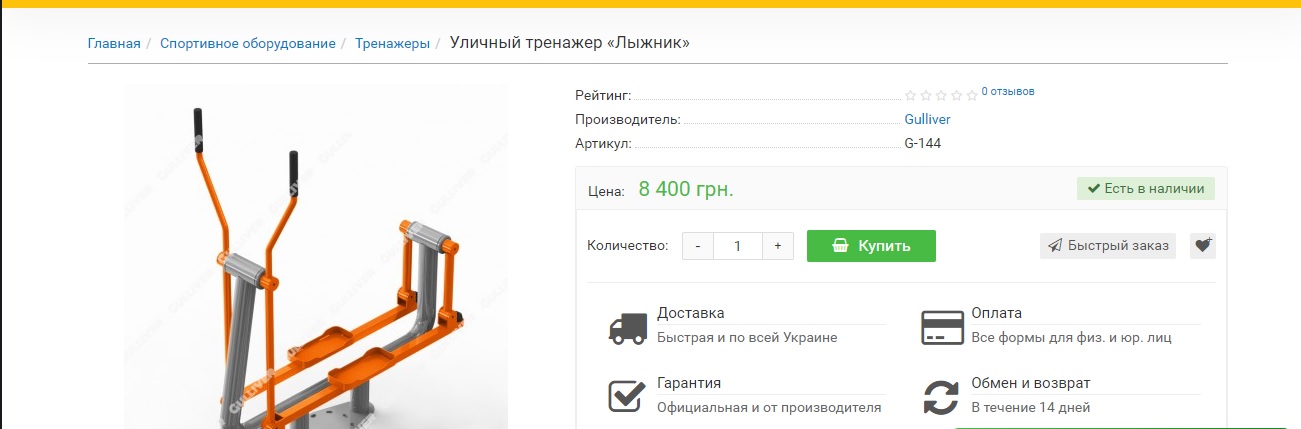Open Спортивное оборудование breadcrumb link

coord(248,43)
